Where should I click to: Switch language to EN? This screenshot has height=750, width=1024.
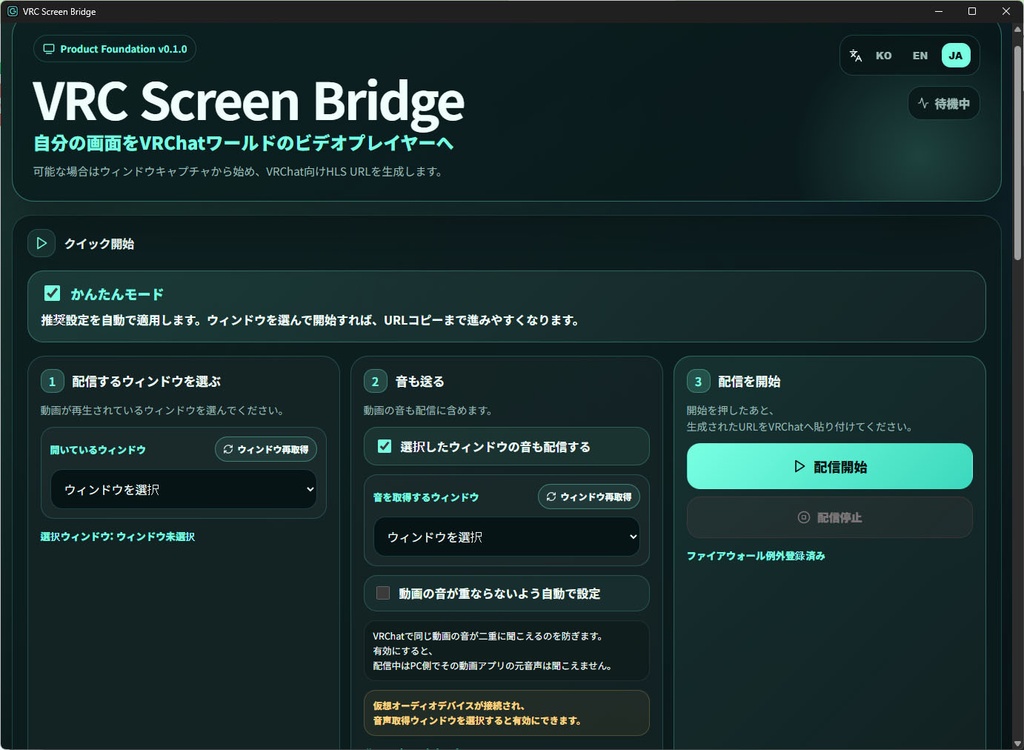(x=920, y=56)
